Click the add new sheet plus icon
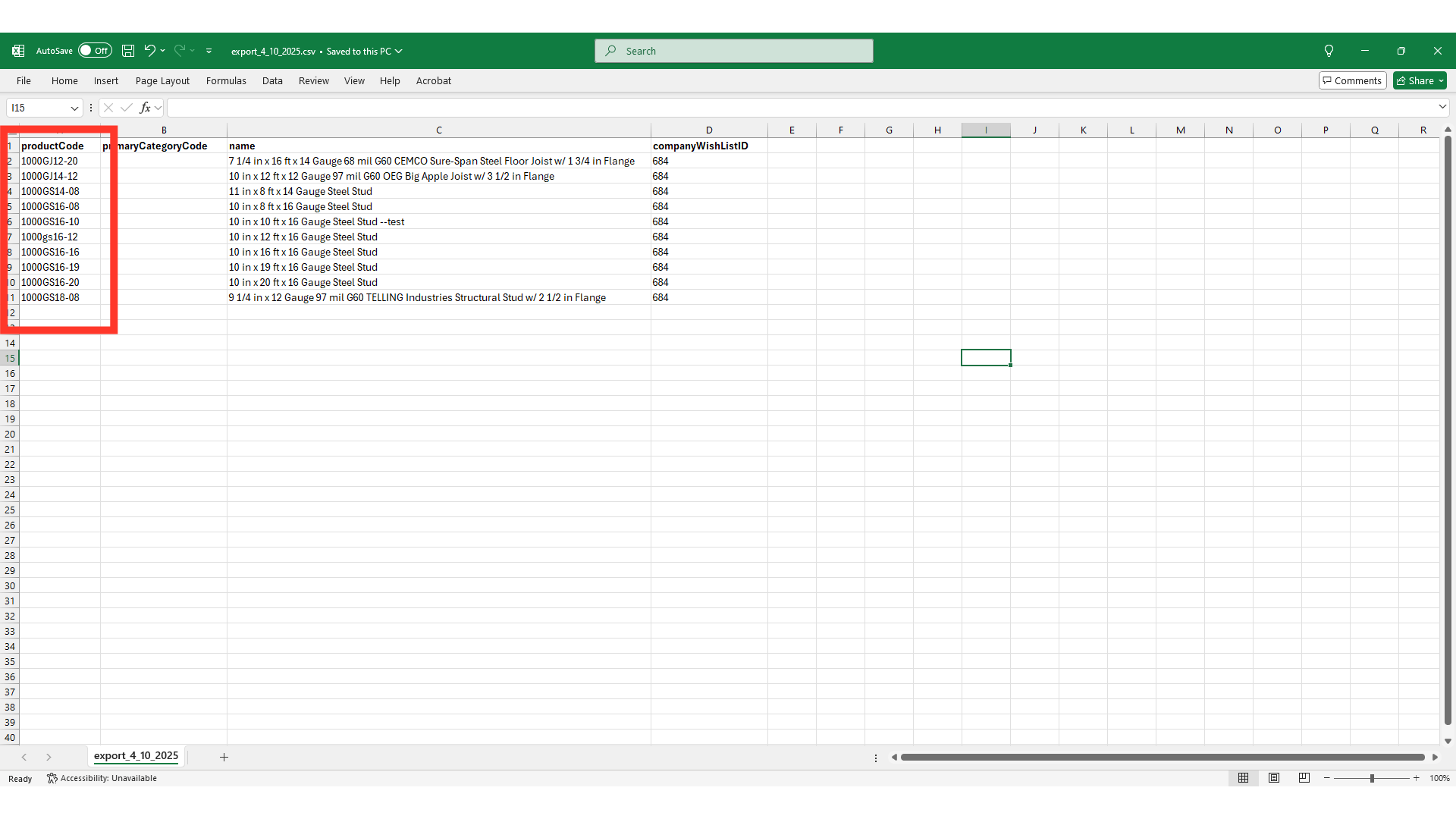 tap(224, 757)
